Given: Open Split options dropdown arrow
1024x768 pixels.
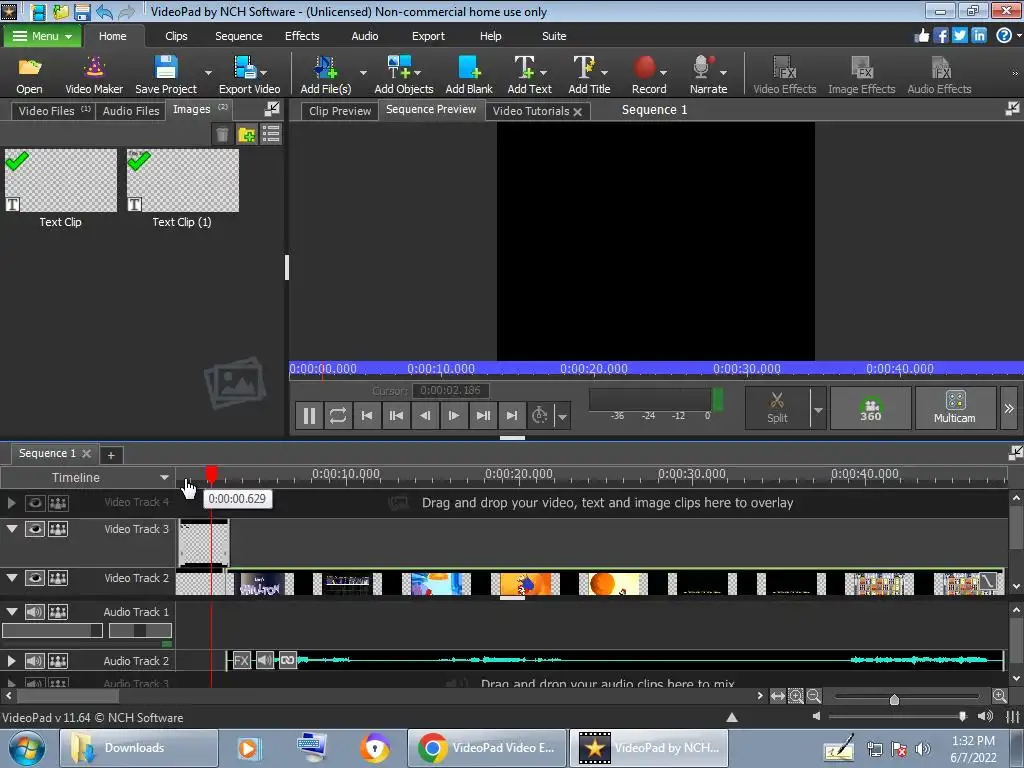Looking at the screenshot, I should point(818,409).
